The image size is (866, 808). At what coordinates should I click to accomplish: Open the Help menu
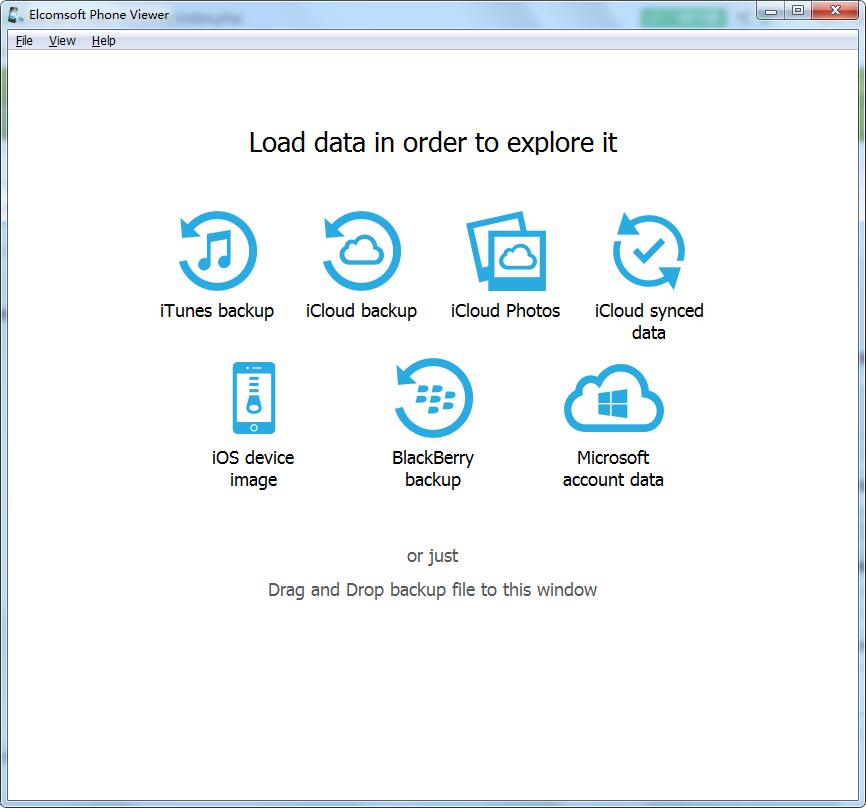coord(103,41)
